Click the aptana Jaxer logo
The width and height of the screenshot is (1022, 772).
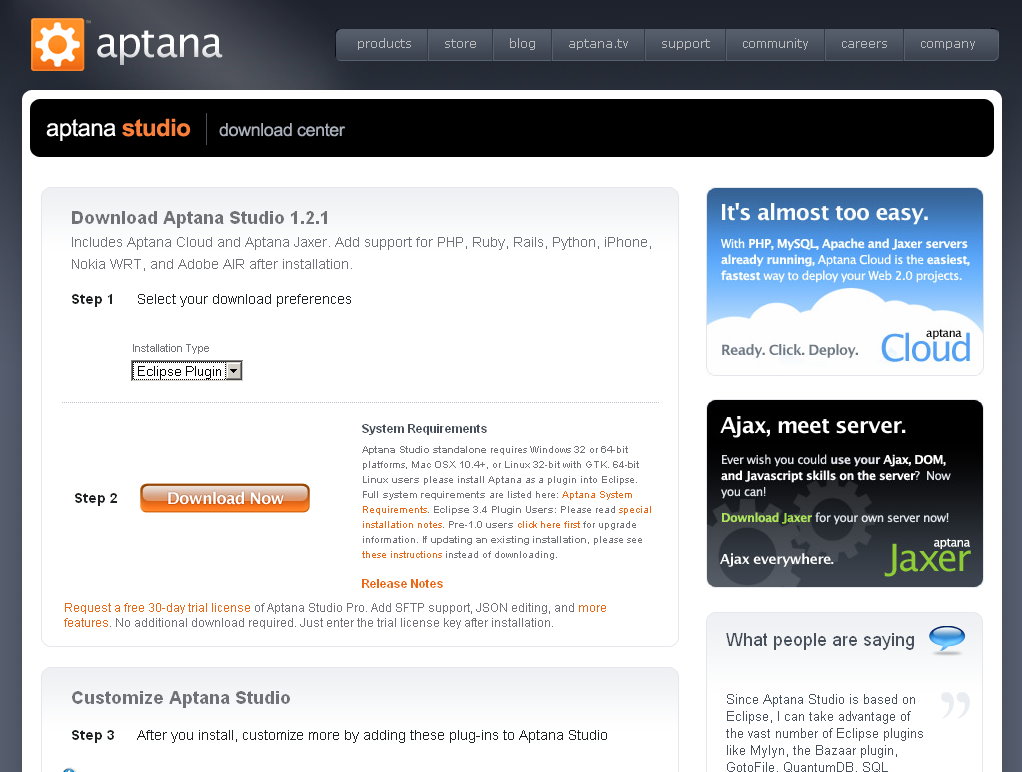(x=927, y=556)
